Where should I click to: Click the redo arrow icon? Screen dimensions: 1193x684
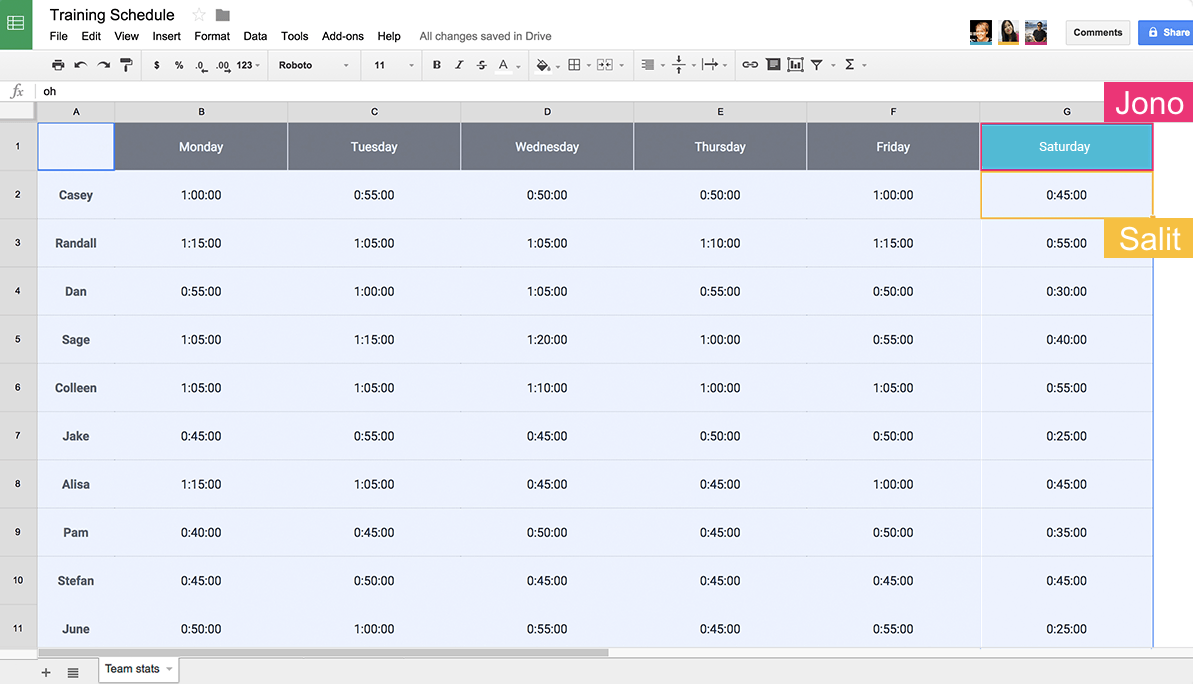click(103, 65)
